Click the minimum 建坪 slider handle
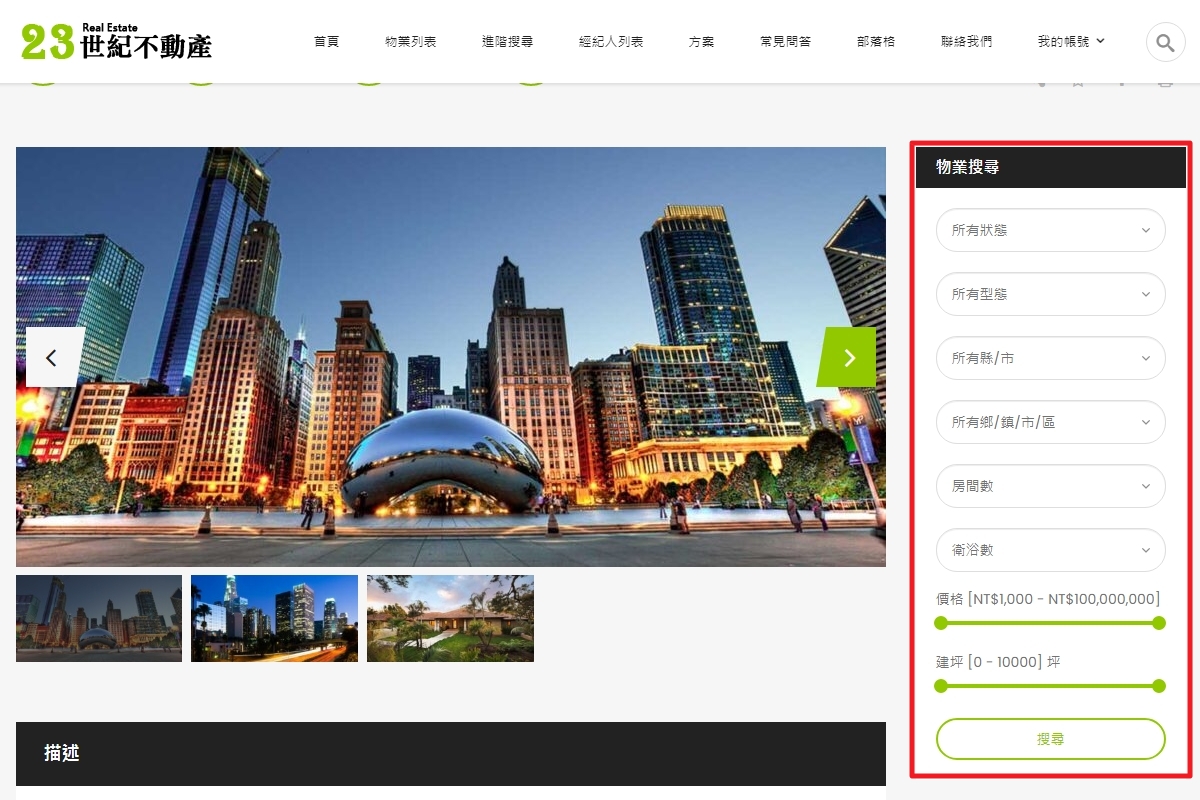 tap(940, 686)
